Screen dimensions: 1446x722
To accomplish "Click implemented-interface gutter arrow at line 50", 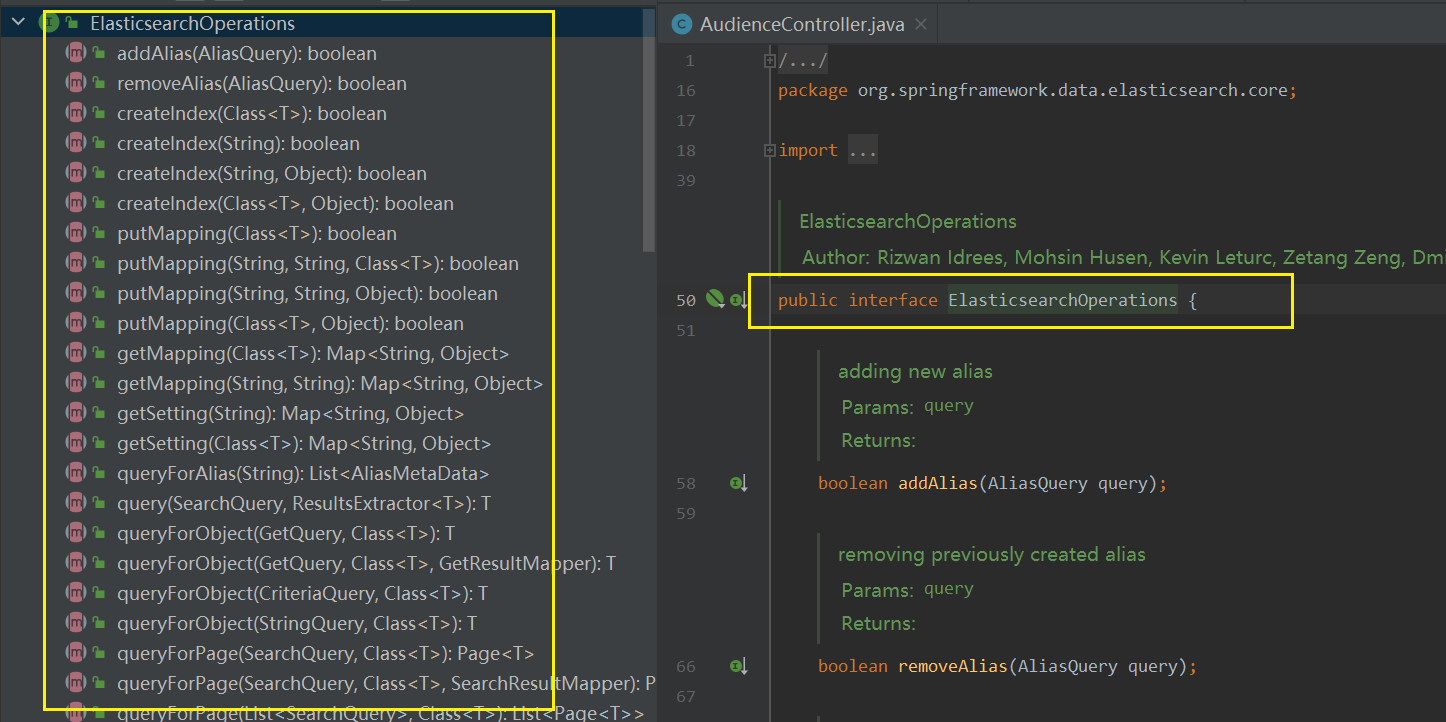I will pyautogui.click(x=738, y=300).
